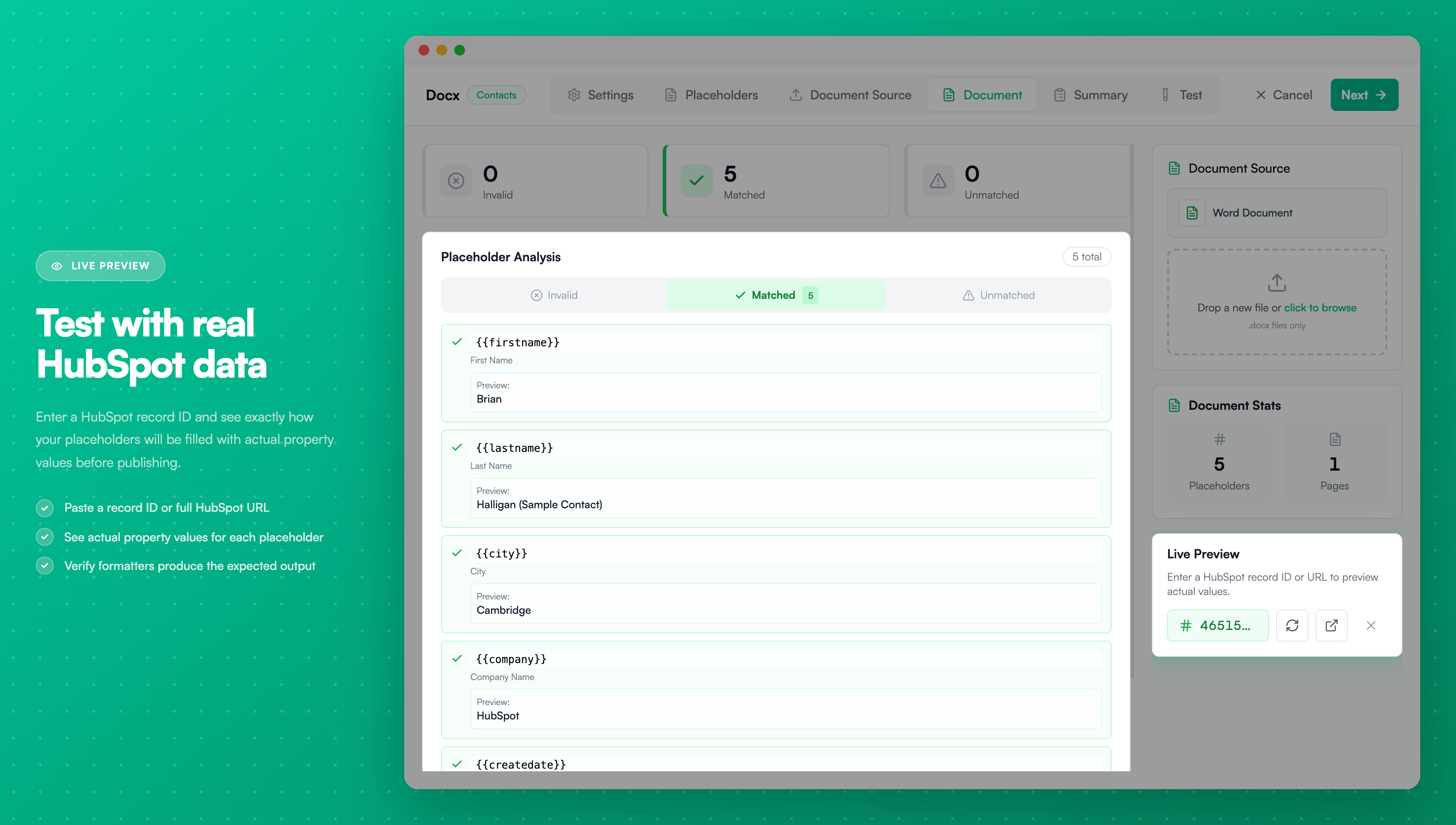1456x825 pixels.
Task: Click the Invalid circle icon on the stats card
Action: 455,181
